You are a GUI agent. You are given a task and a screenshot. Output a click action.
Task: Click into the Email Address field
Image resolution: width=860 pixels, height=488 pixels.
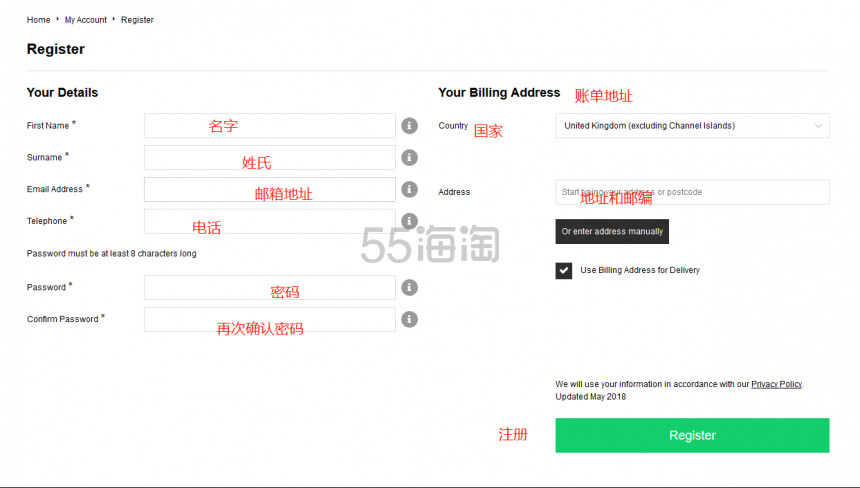[270, 189]
